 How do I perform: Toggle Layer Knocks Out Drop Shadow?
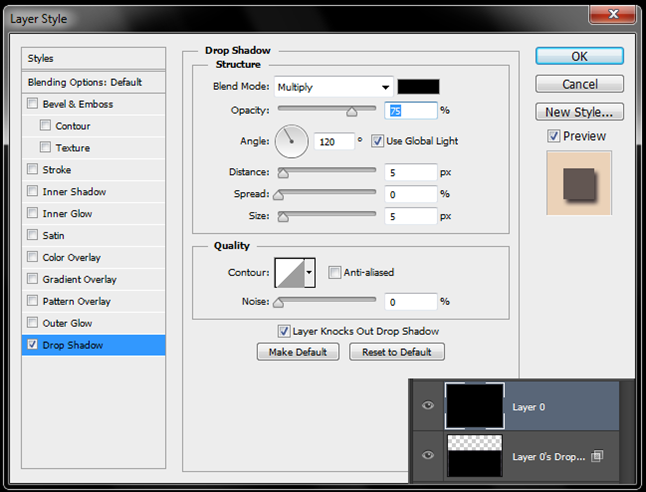tap(283, 331)
